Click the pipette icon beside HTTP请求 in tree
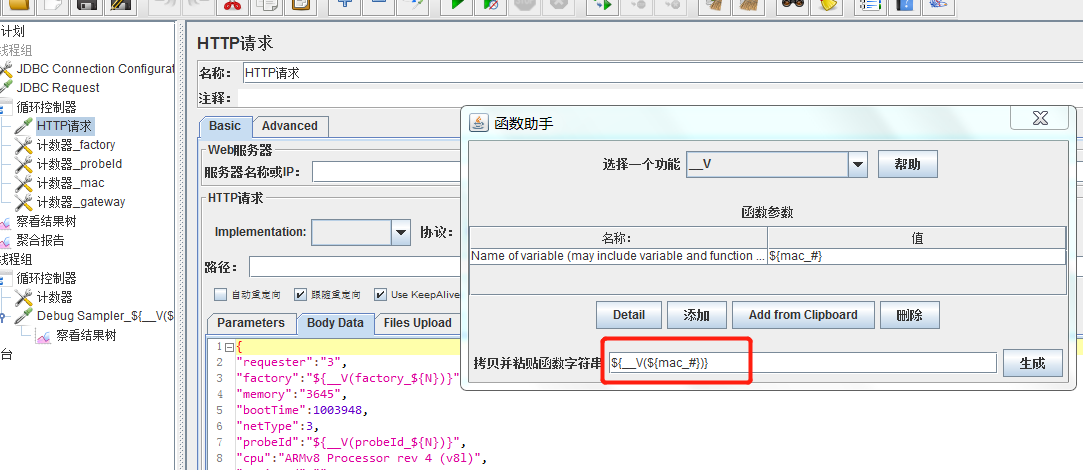Viewport: 1083px width, 470px height. tap(23, 126)
